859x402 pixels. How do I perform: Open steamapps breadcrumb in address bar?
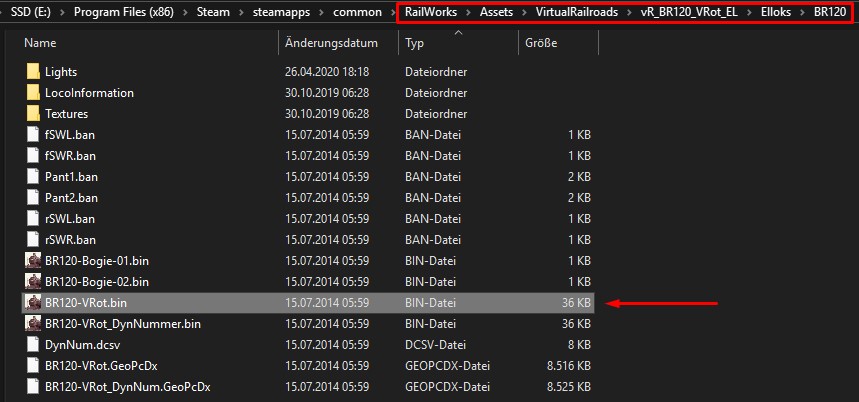pyautogui.click(x=282, y=12)
